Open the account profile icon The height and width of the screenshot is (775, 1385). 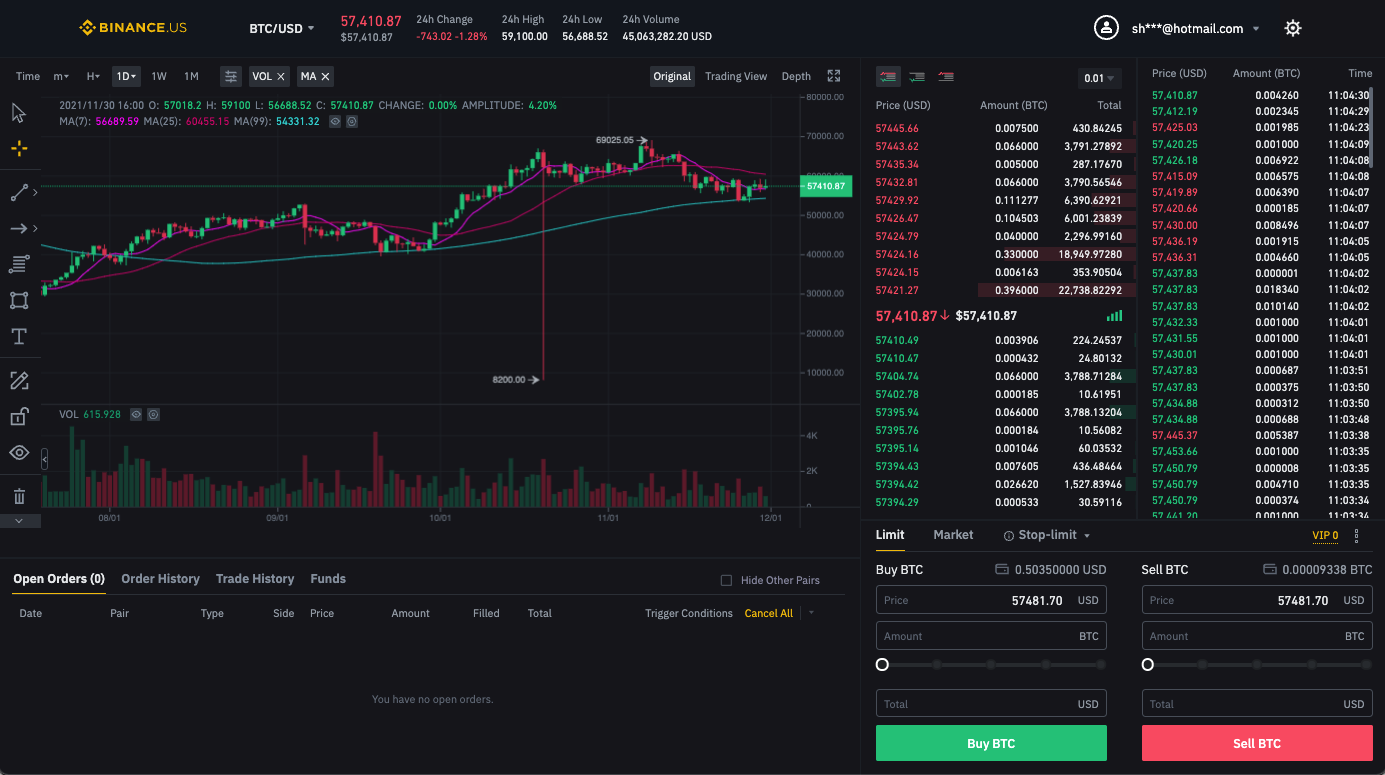click(1106, 28)
